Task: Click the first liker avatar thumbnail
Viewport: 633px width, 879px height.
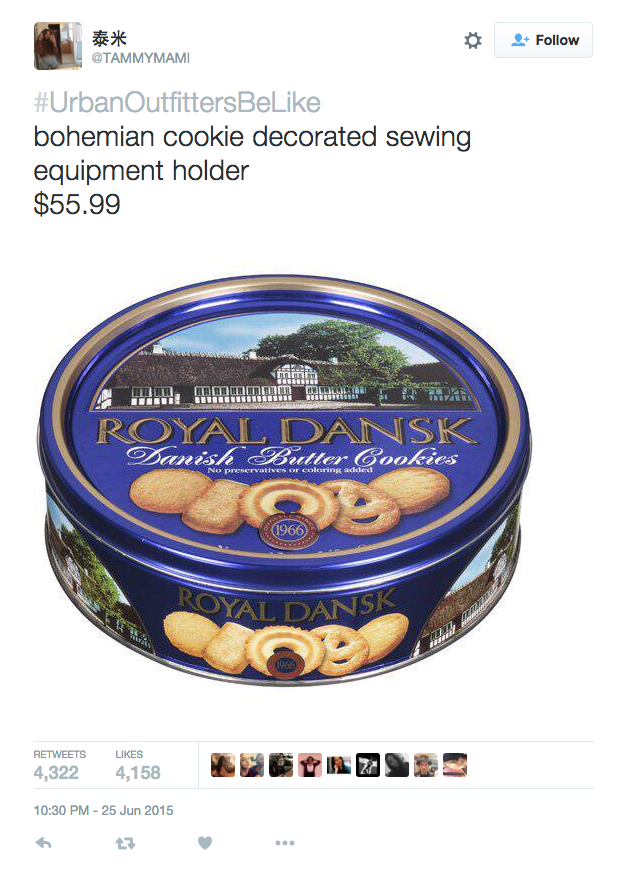Action: (223, 765)
